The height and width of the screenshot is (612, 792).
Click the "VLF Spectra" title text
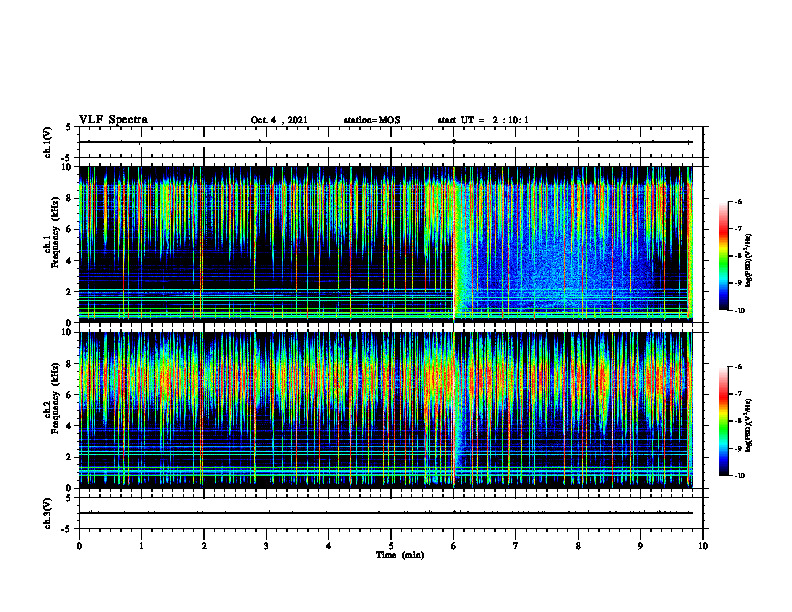pyautogui.click(x=113, y=120)
